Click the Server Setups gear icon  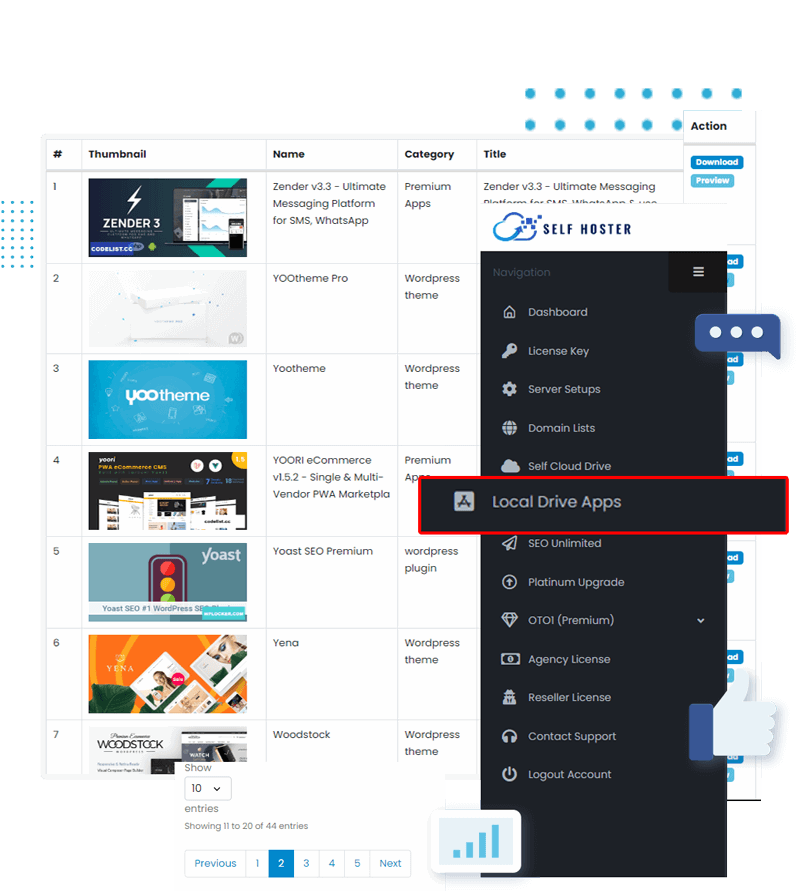click(509, 389)
